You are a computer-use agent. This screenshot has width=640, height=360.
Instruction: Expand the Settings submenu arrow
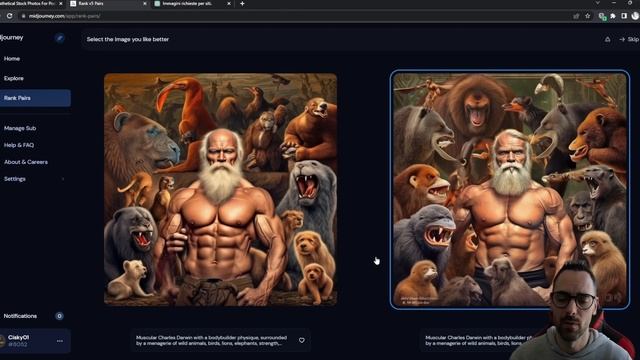click(x=63, y=179)
